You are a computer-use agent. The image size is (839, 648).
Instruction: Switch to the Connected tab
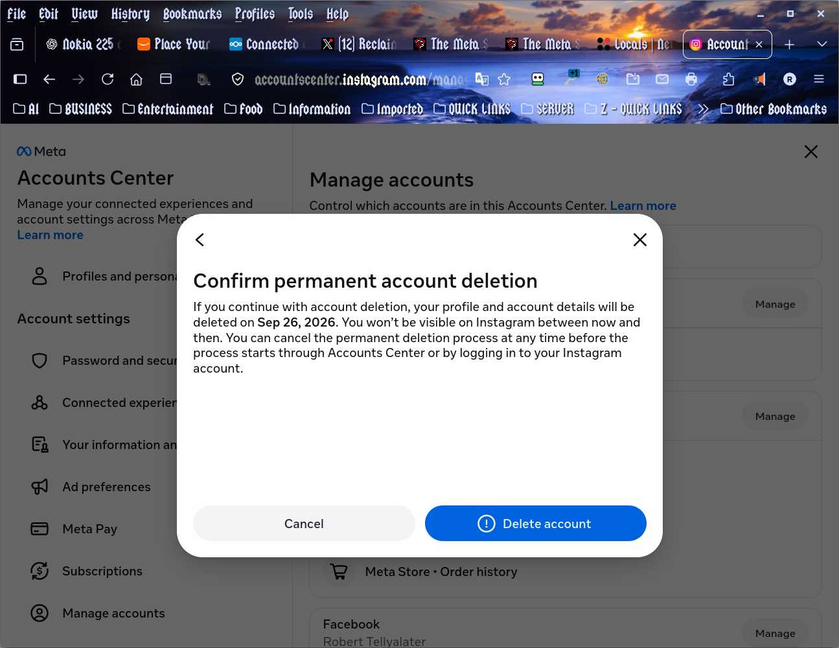click(266, 44)
